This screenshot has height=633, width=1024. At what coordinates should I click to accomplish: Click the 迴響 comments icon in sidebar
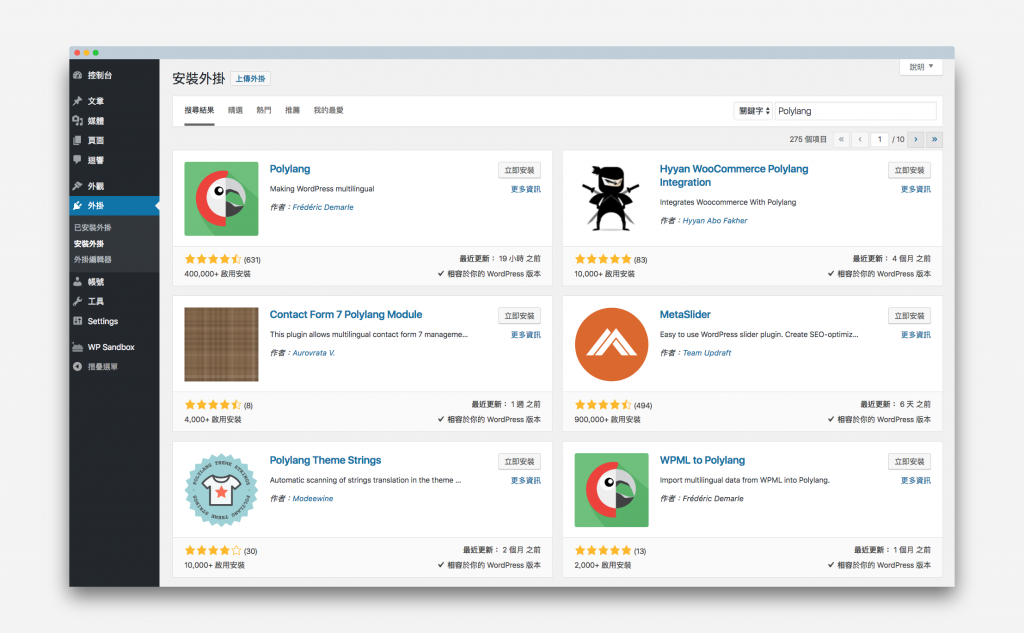coord(78,159)
